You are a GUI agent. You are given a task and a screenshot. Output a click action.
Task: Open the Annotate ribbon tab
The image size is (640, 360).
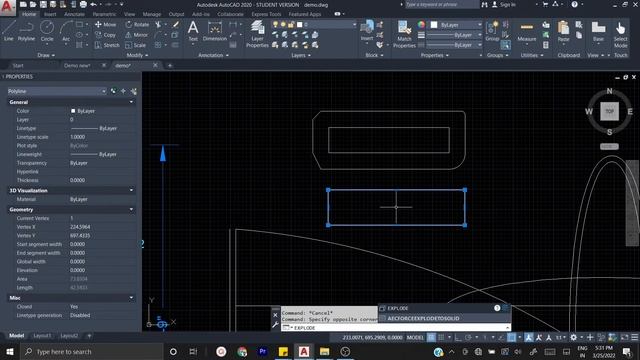pos(74,14)
